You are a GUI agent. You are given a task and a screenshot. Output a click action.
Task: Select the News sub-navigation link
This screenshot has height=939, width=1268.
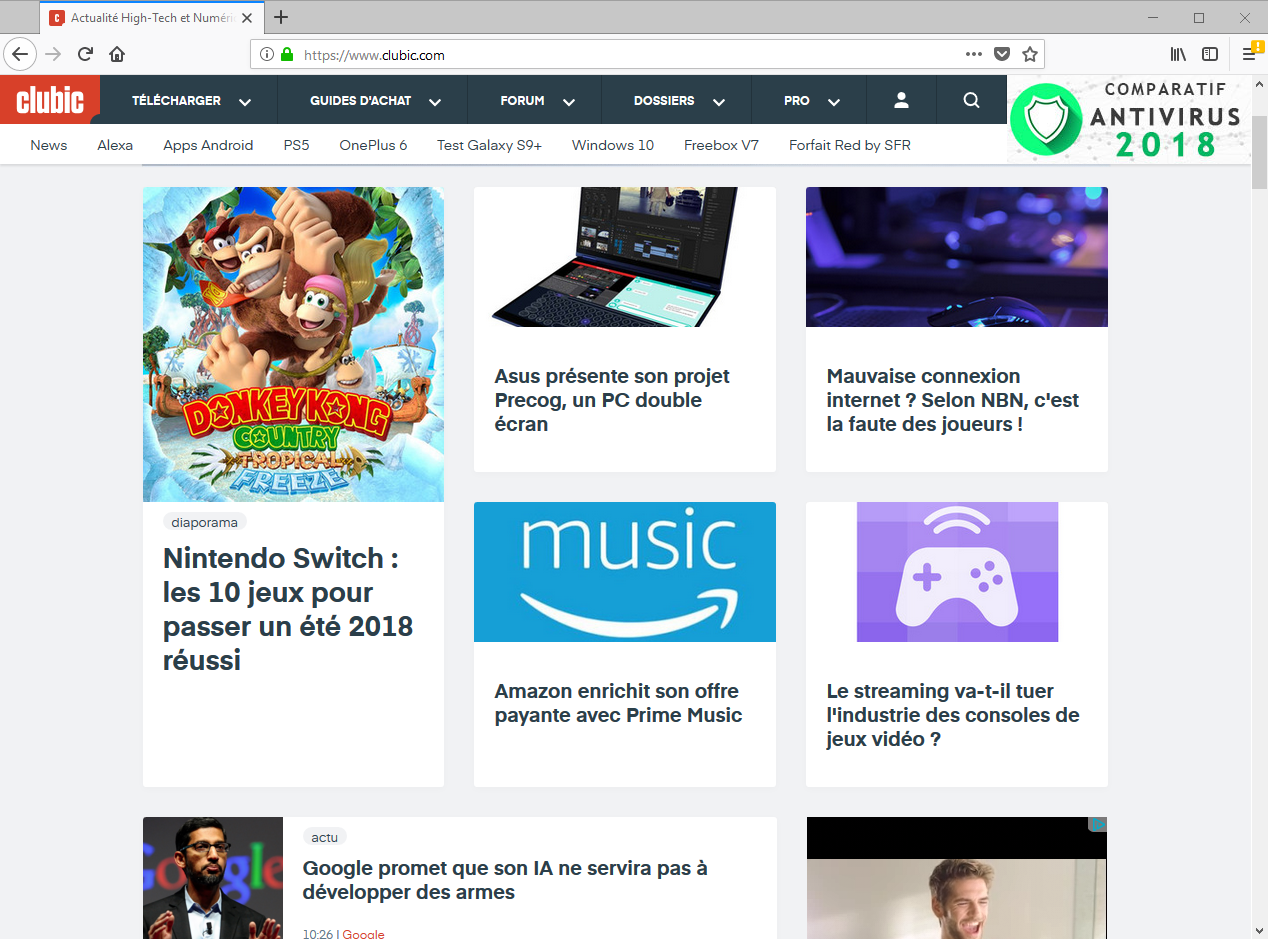click(x=49, y=145)
